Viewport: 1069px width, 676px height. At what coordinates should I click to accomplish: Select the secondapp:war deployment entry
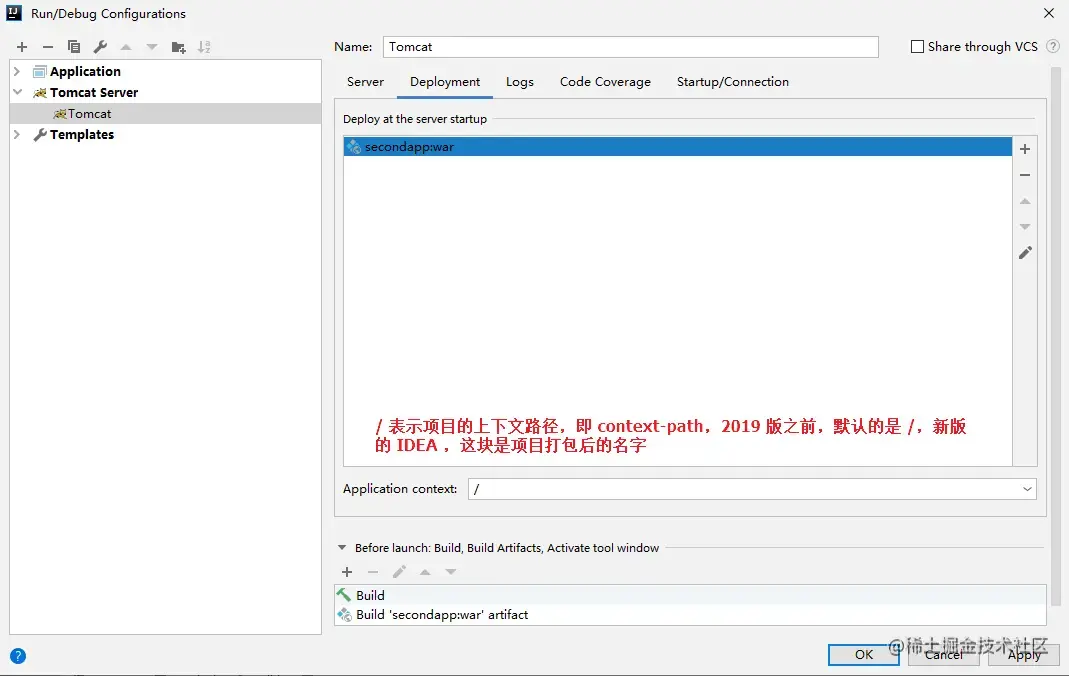tap(678, 147)
